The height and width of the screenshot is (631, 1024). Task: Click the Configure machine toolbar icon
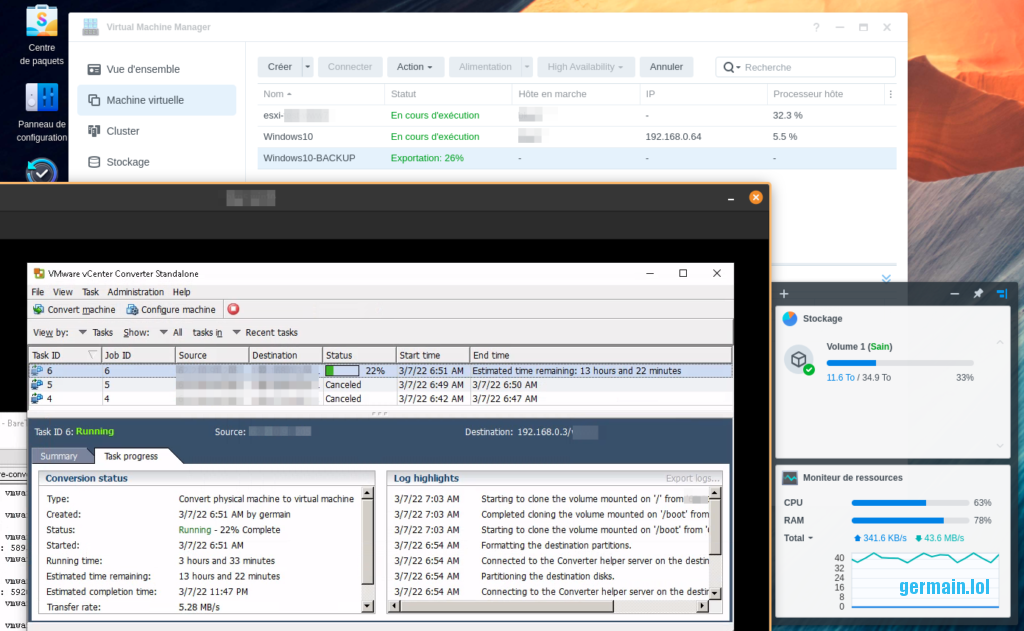click(x=133, y=309)
